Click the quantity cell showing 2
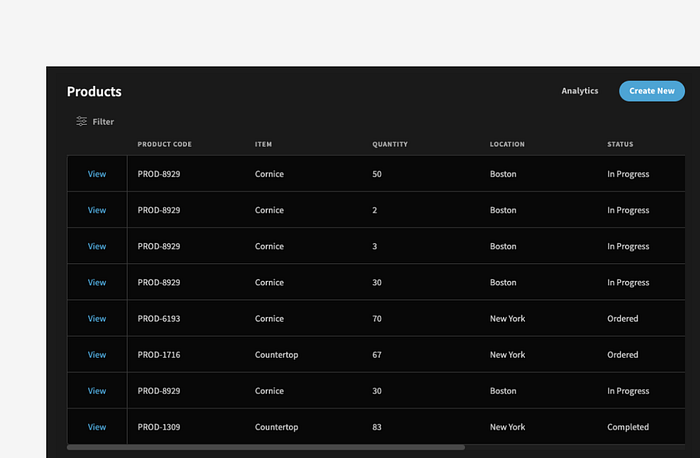The image size is (700, 458). (x=375, y=210)
